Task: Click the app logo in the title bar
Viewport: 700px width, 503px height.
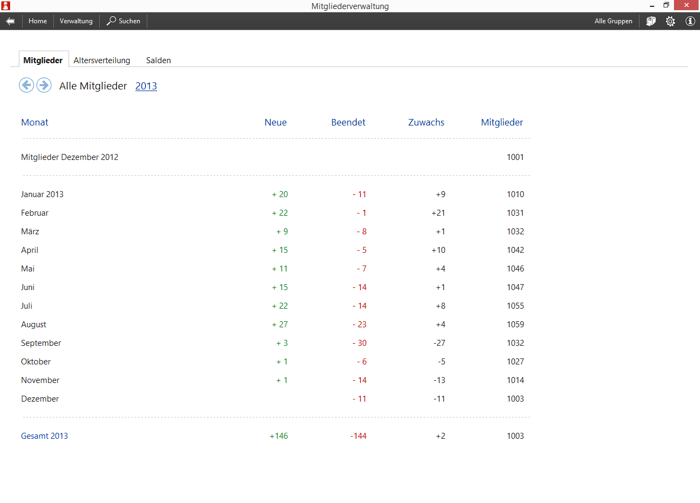Action: pos(6,6)
